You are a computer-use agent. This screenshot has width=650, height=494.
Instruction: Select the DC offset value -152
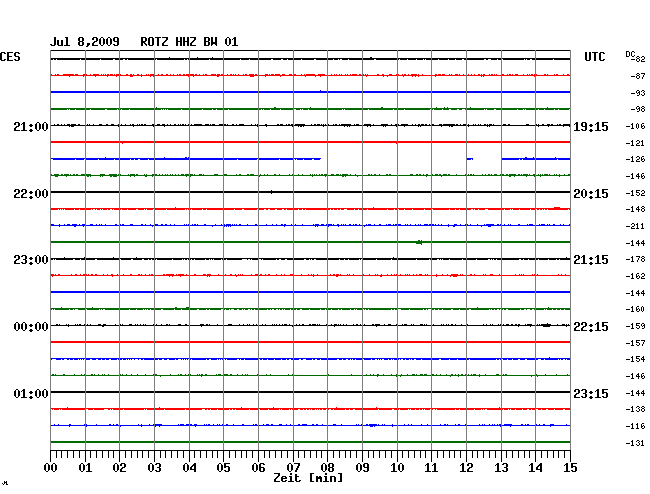pyautogui.click(x=635, y=193)
